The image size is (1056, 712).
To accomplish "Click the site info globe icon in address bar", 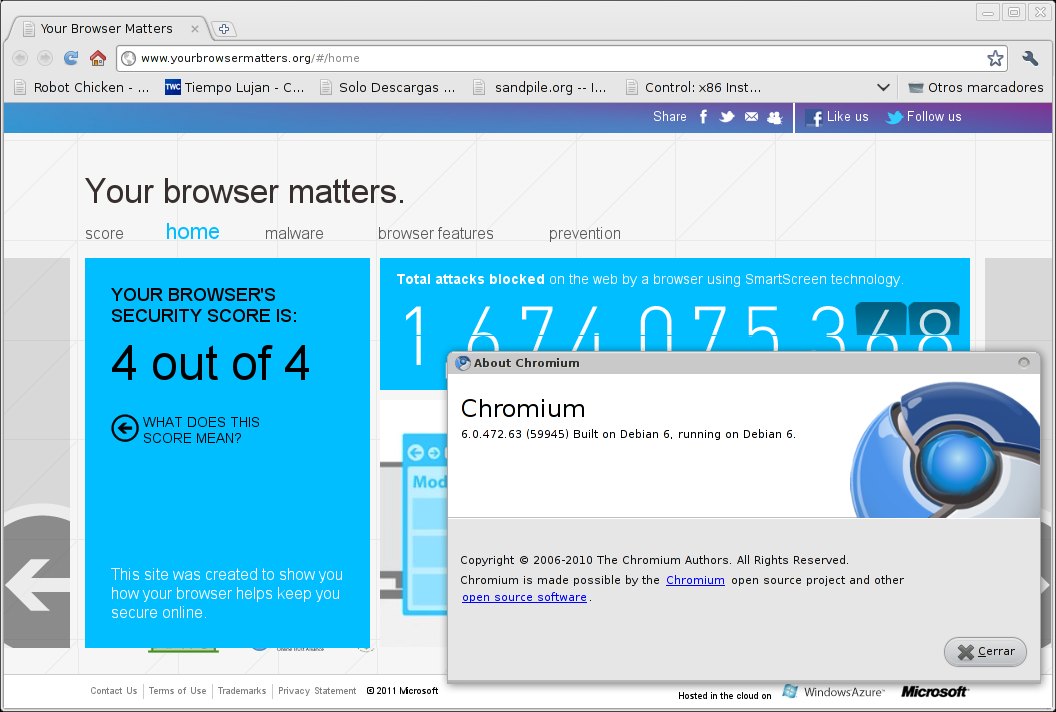I will pos(129,59).
